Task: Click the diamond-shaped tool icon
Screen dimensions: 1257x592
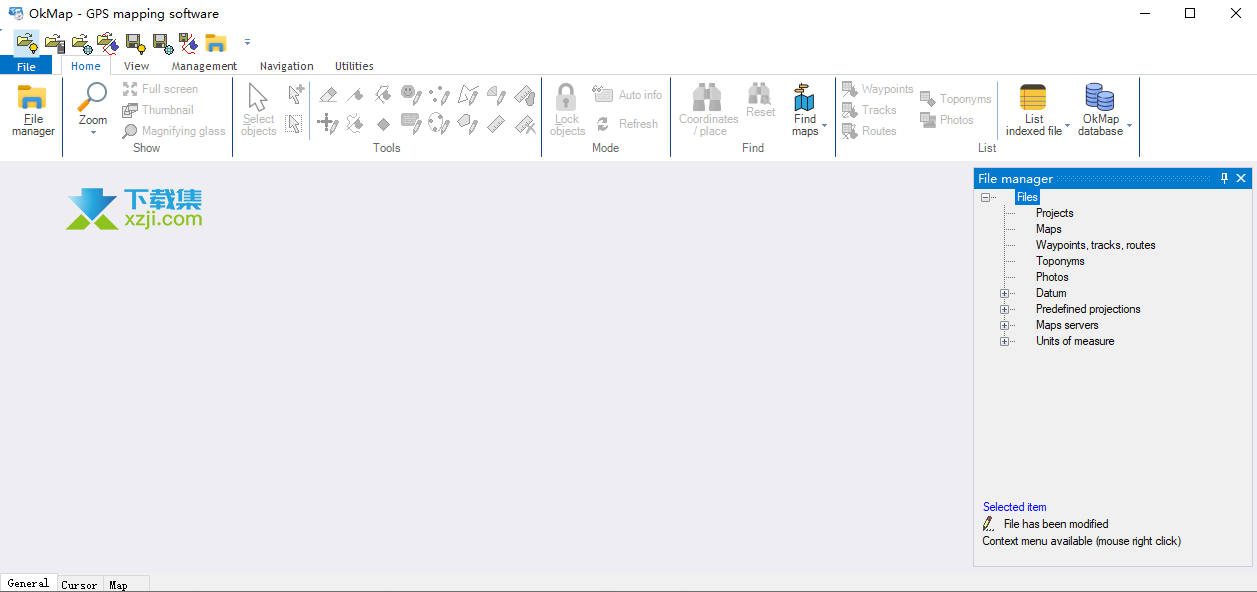Action: point(383,124)
